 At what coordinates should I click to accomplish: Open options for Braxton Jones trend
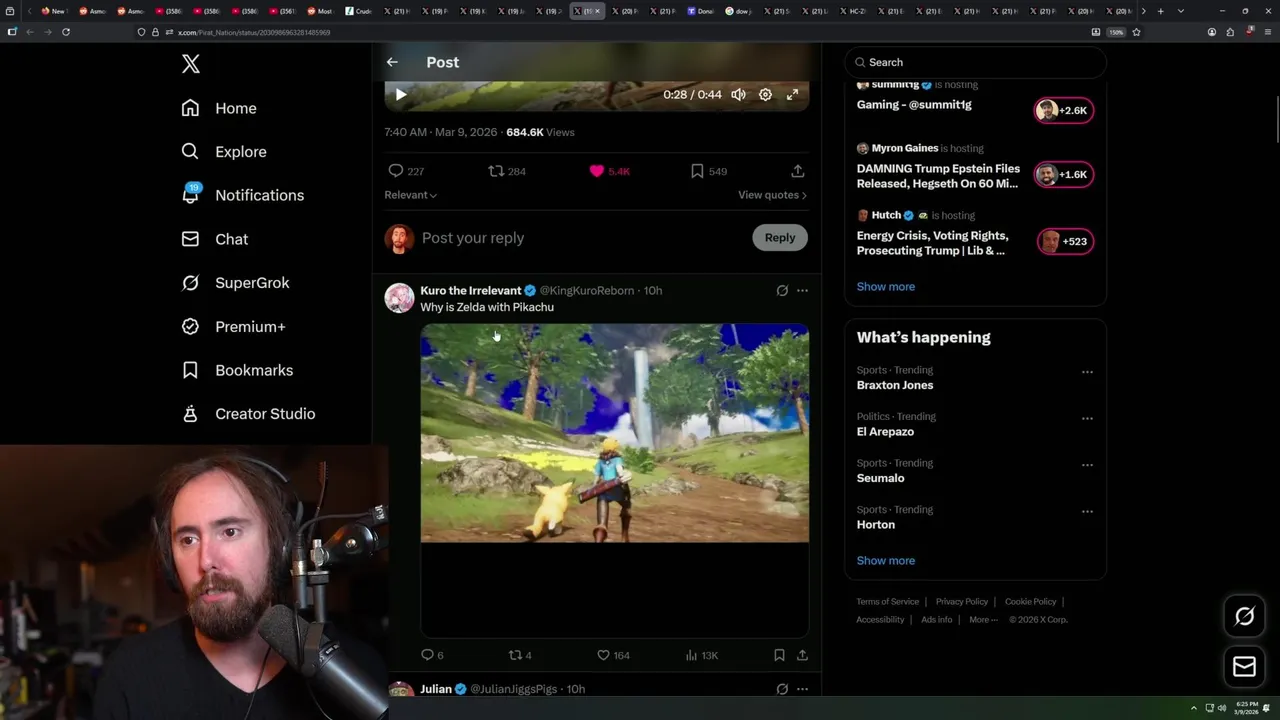coord(1087,372)
